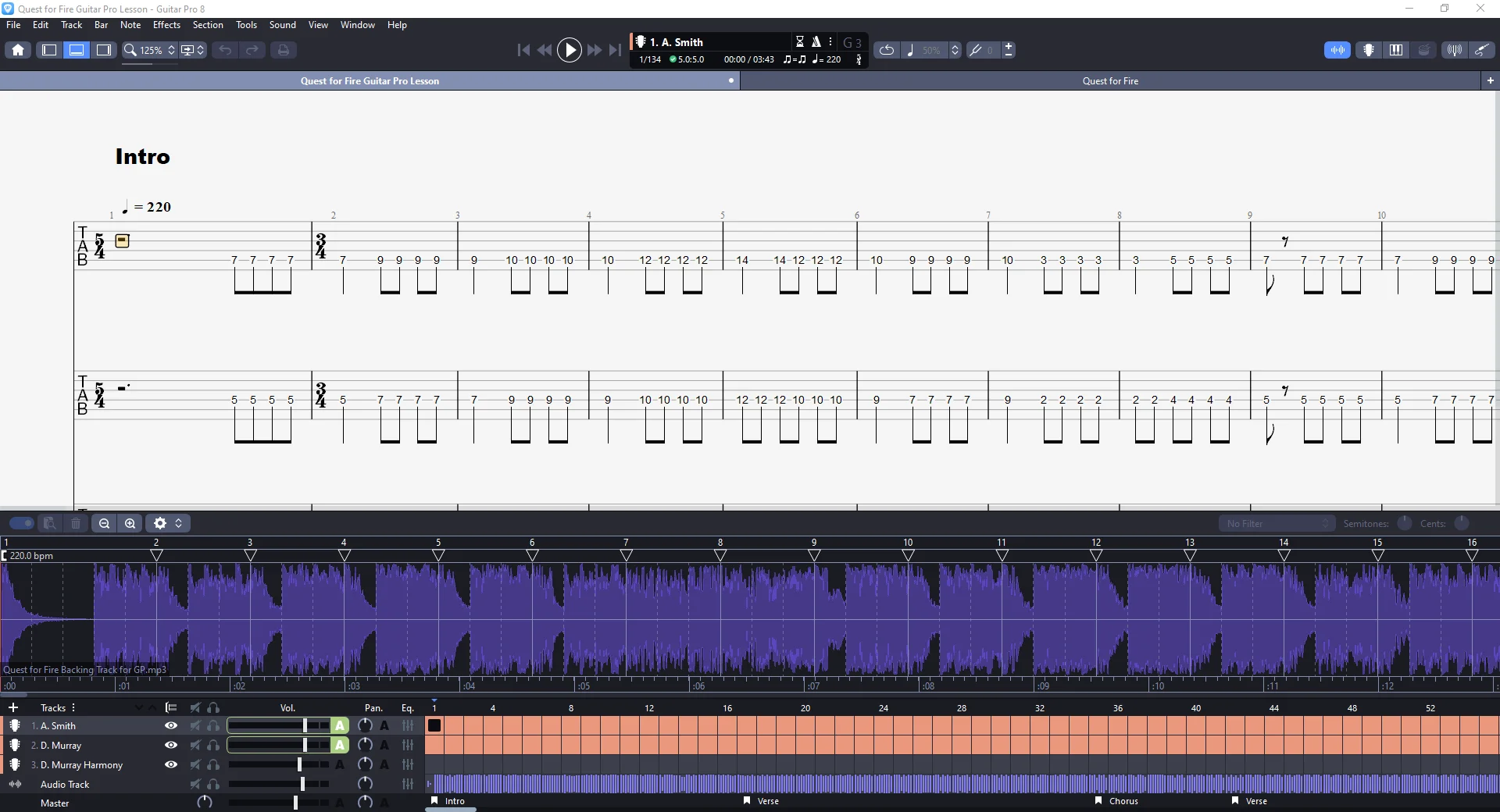Screen dimensions: 1500x812
Task: Solo the A. Smith track
Action: pos(213,725)
